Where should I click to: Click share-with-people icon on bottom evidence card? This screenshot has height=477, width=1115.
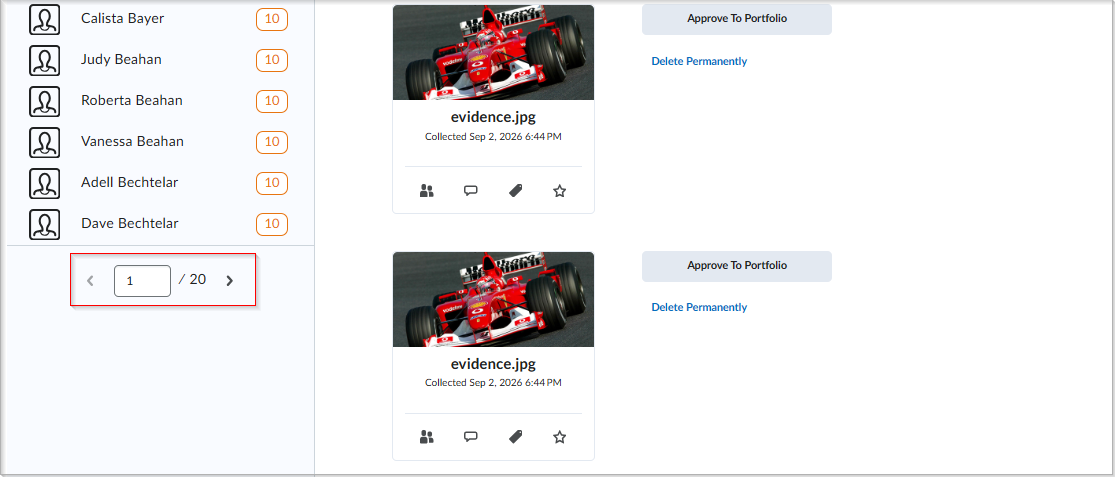(427, 436)
